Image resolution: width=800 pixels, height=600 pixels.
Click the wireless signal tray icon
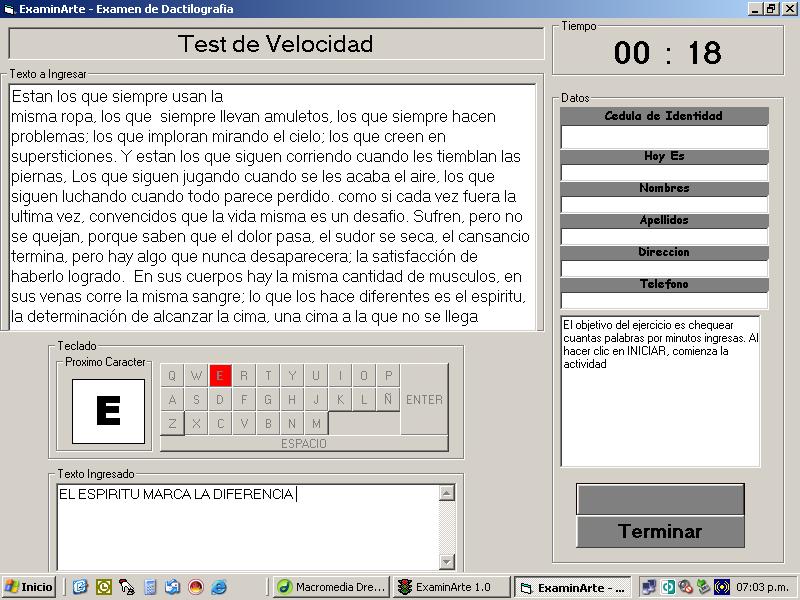tap(722, 587)
